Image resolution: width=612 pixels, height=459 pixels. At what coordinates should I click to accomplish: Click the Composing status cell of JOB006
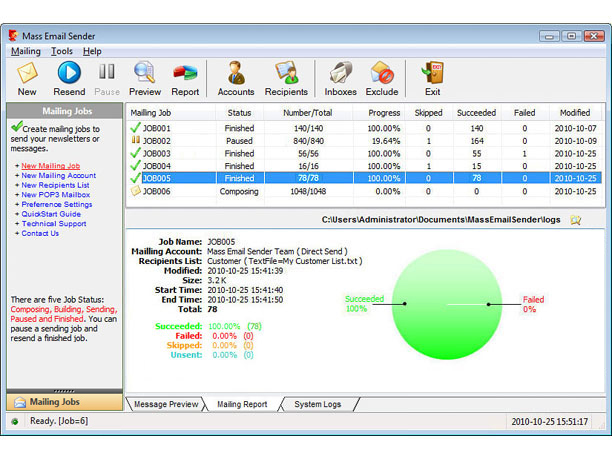(239, 192)
